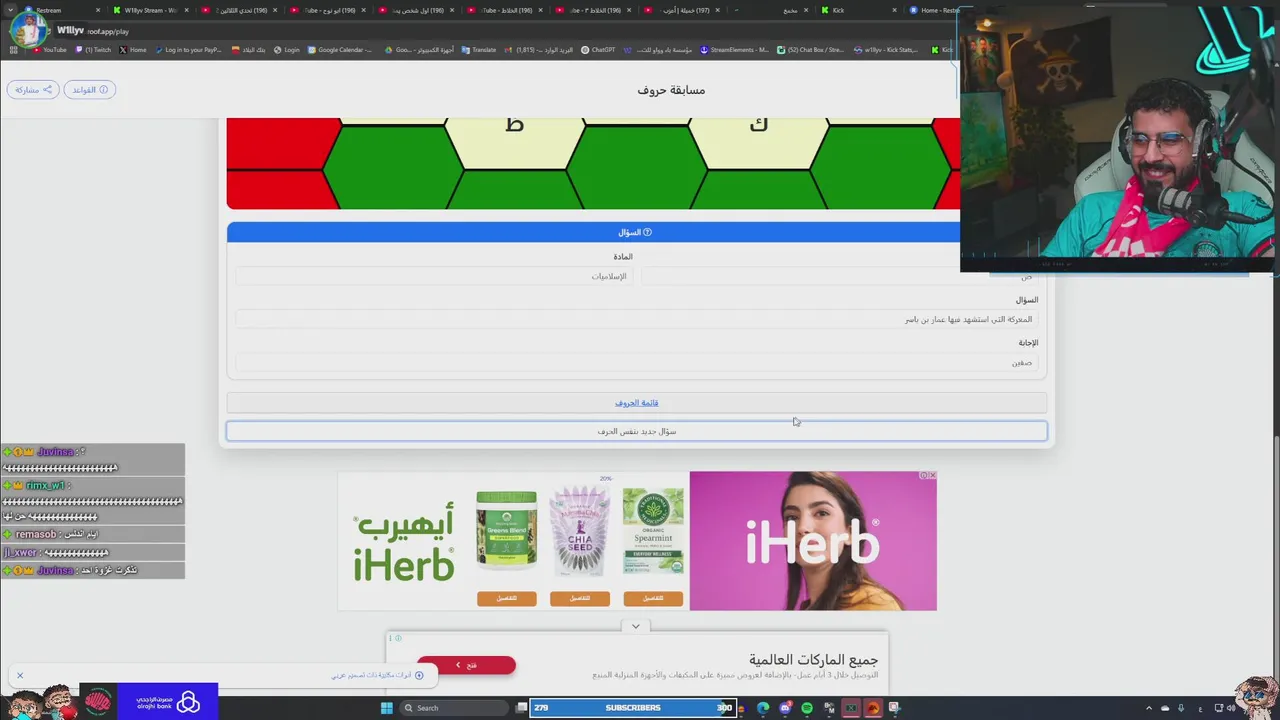The image size is (1280, 720).
Task: Open the Chat Box / Stre... bookmark
Action: 811,50
